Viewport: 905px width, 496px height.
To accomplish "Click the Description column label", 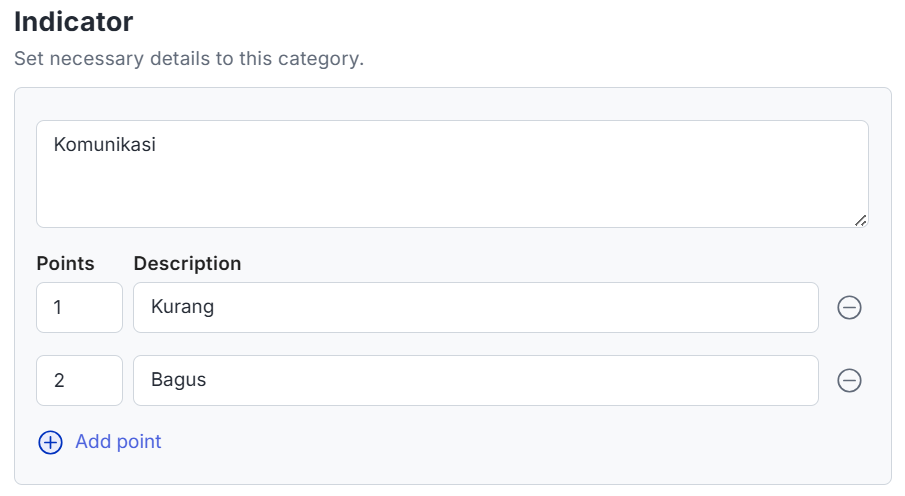I will 187,264.
